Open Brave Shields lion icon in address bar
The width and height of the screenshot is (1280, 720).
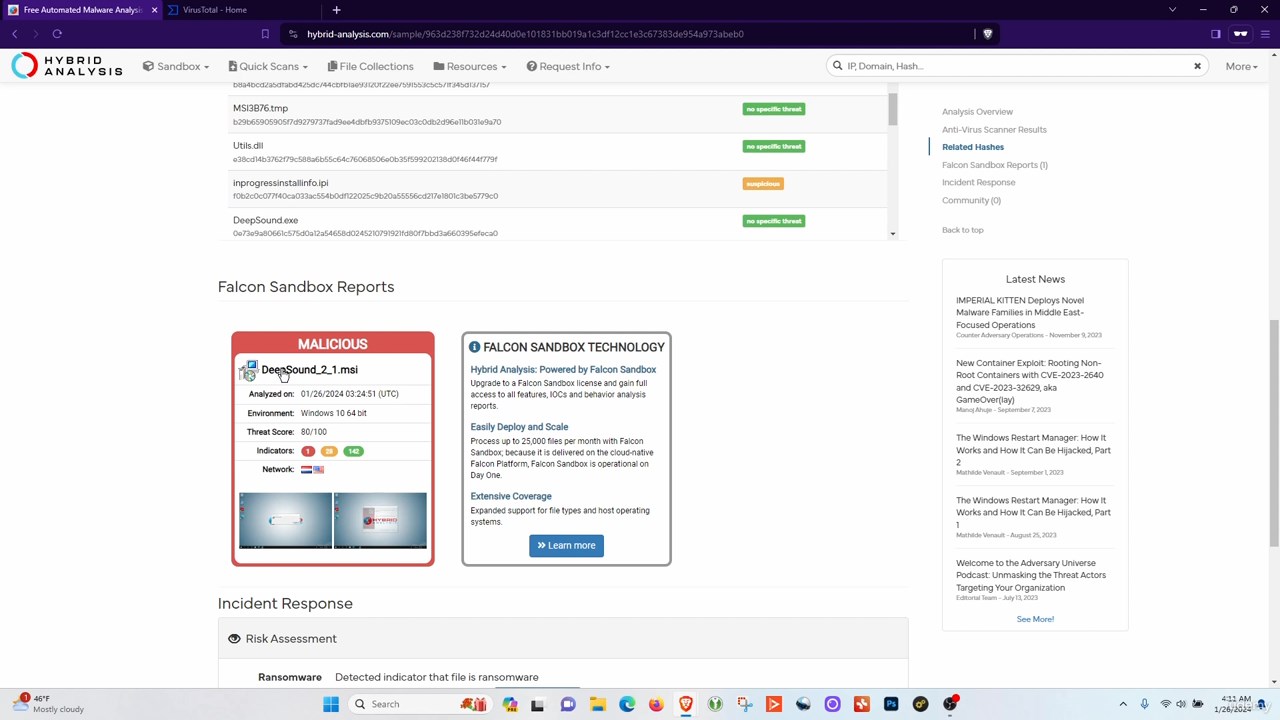pos(987,34)
